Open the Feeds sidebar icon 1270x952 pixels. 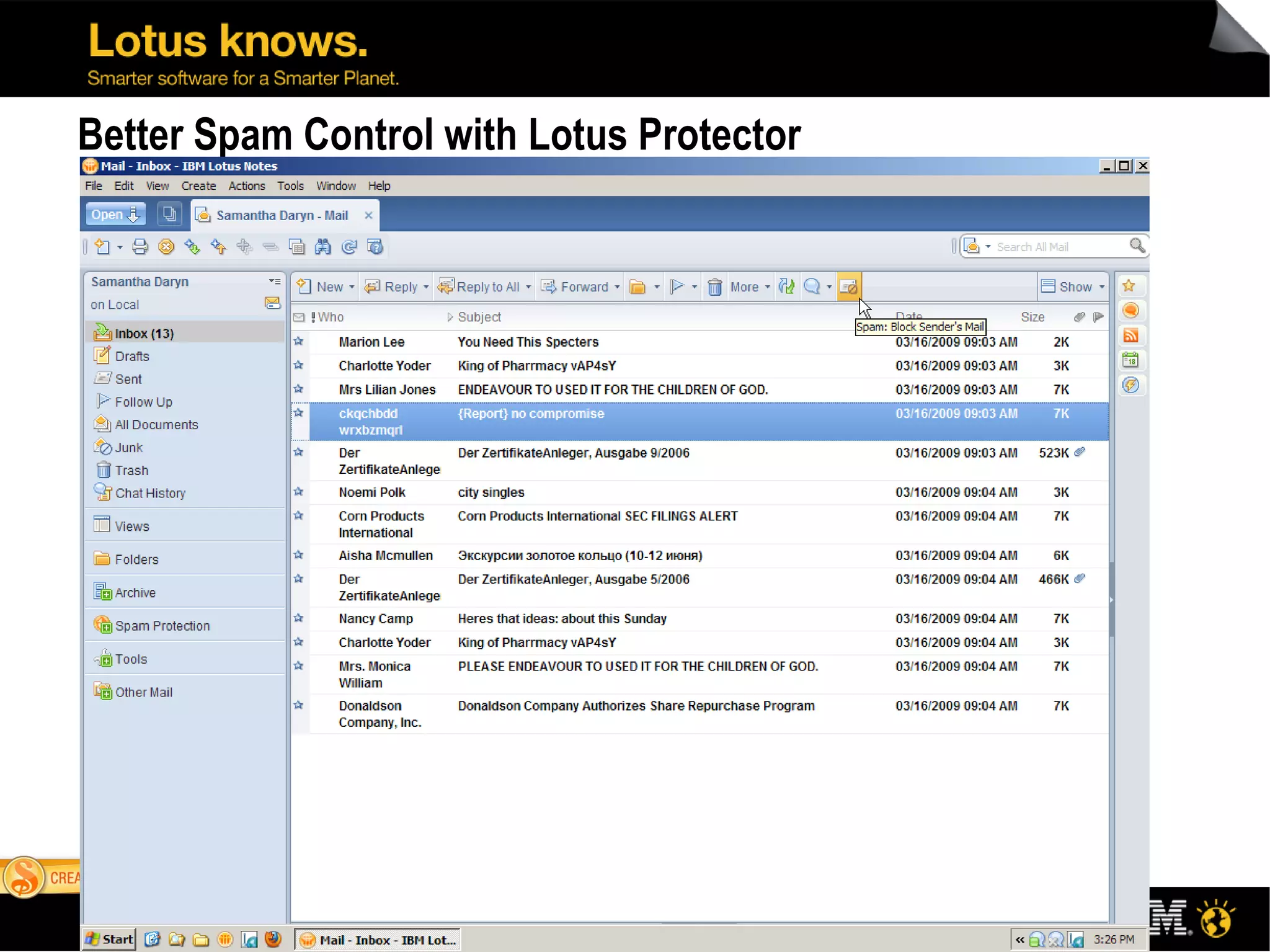click(x=1130, y=336)
